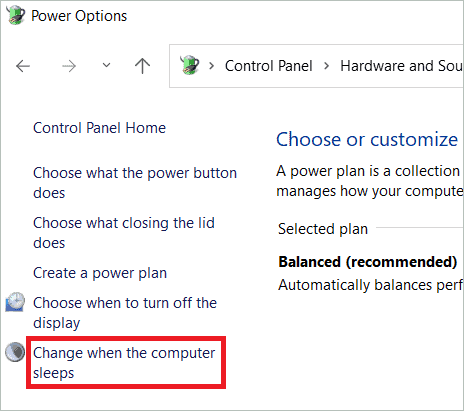Expand the chevron after Control Panel breadcrumb
This screenshot has height=411, width=464.
pyautogui.click(x=327, y=66)
